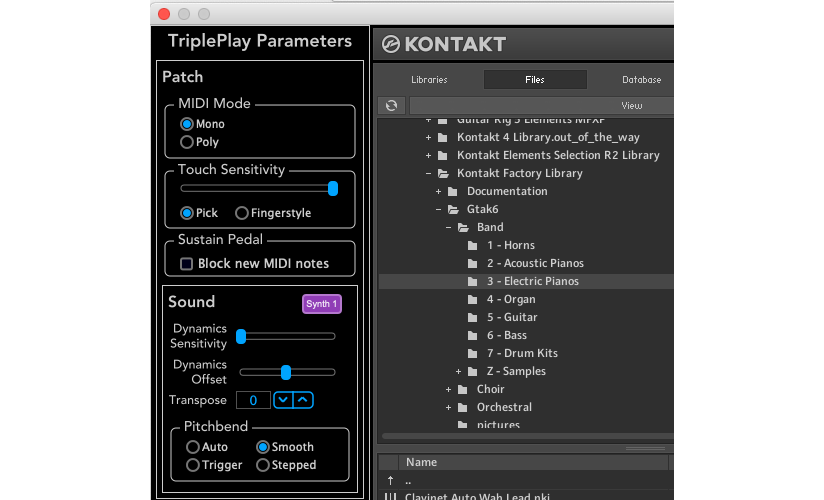Choose Fingerstyle touch sensitivity option
This screenshot has width=824, height=500.
pyautogui.click(x=242, y=213)
